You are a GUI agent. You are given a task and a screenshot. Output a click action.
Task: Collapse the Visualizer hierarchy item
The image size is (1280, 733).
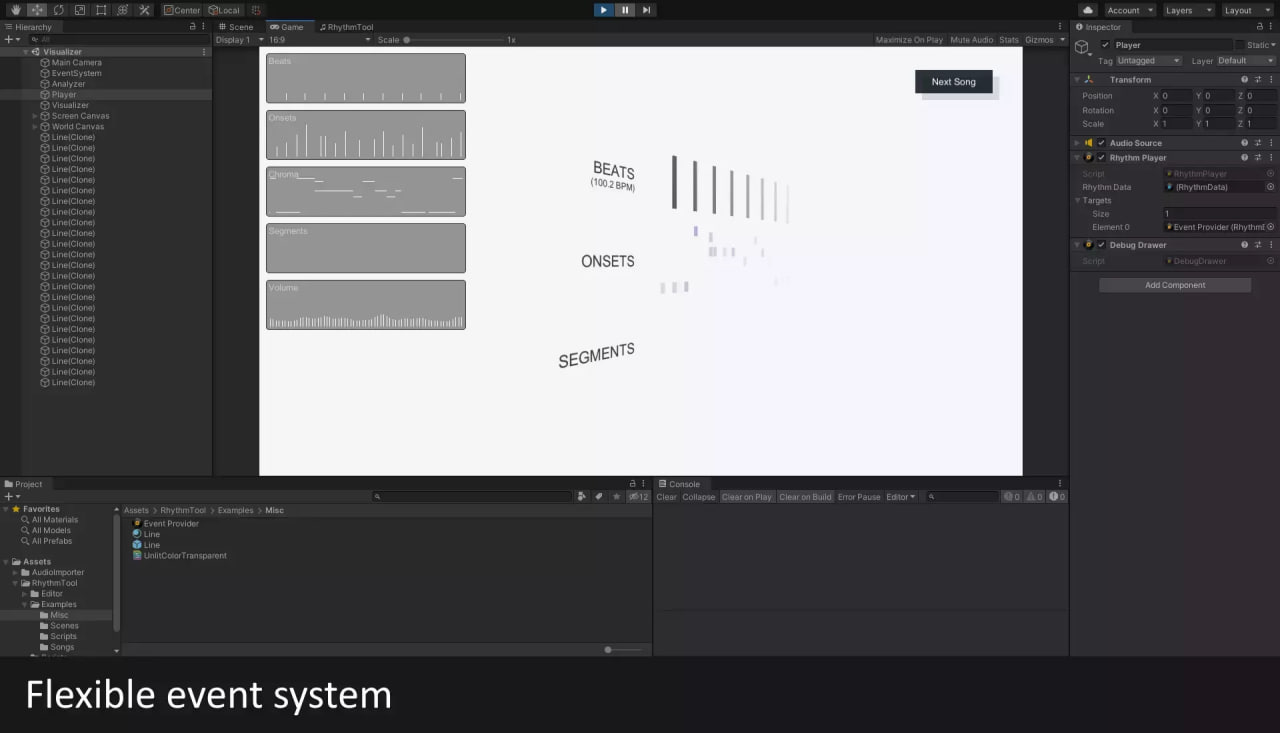point(24,51)
